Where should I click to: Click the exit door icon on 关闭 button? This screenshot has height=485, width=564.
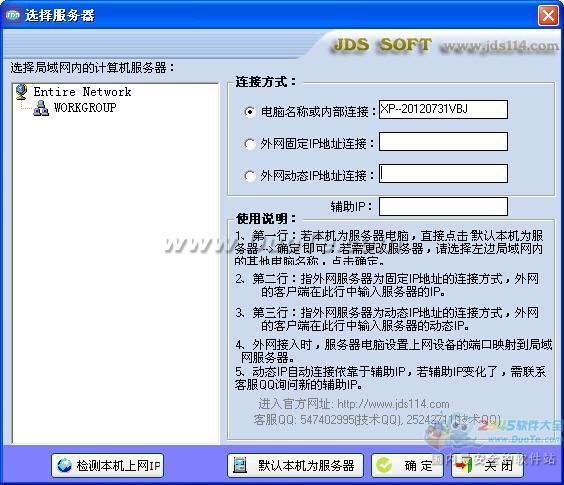[x=464, y=466]
